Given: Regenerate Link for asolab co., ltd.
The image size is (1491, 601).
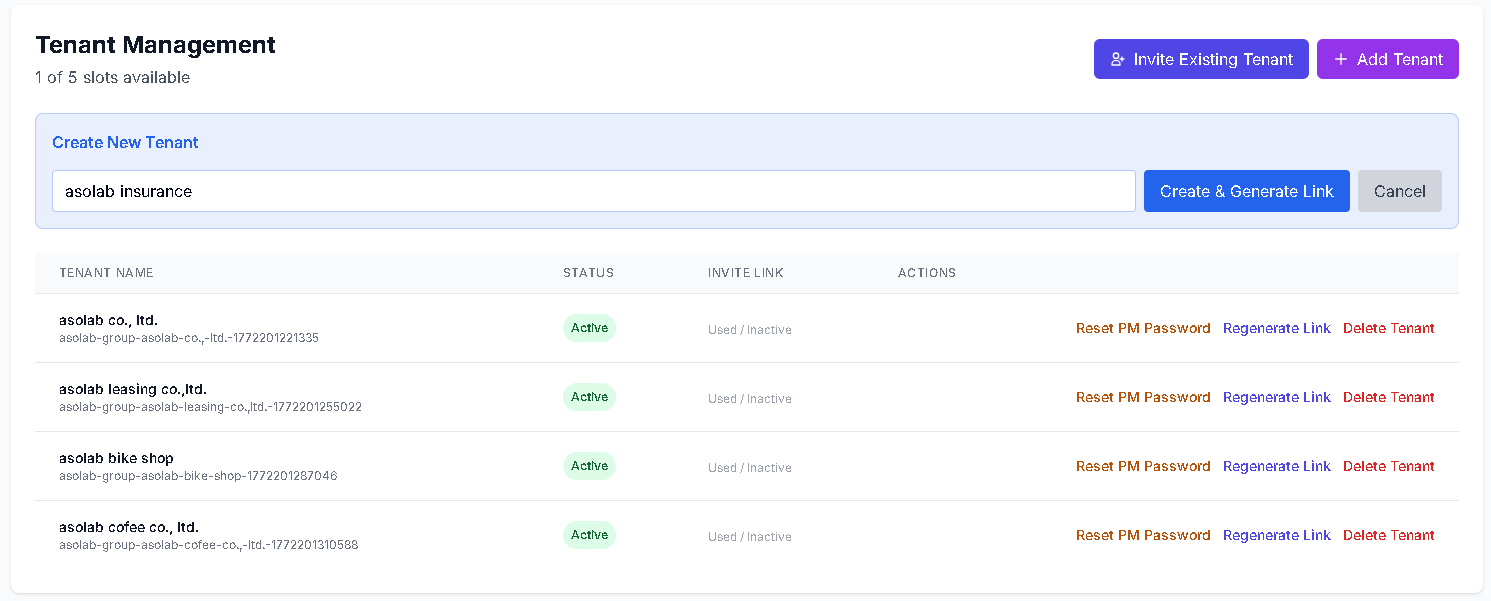Looking at the screenshot, I should click(1276, 328).
